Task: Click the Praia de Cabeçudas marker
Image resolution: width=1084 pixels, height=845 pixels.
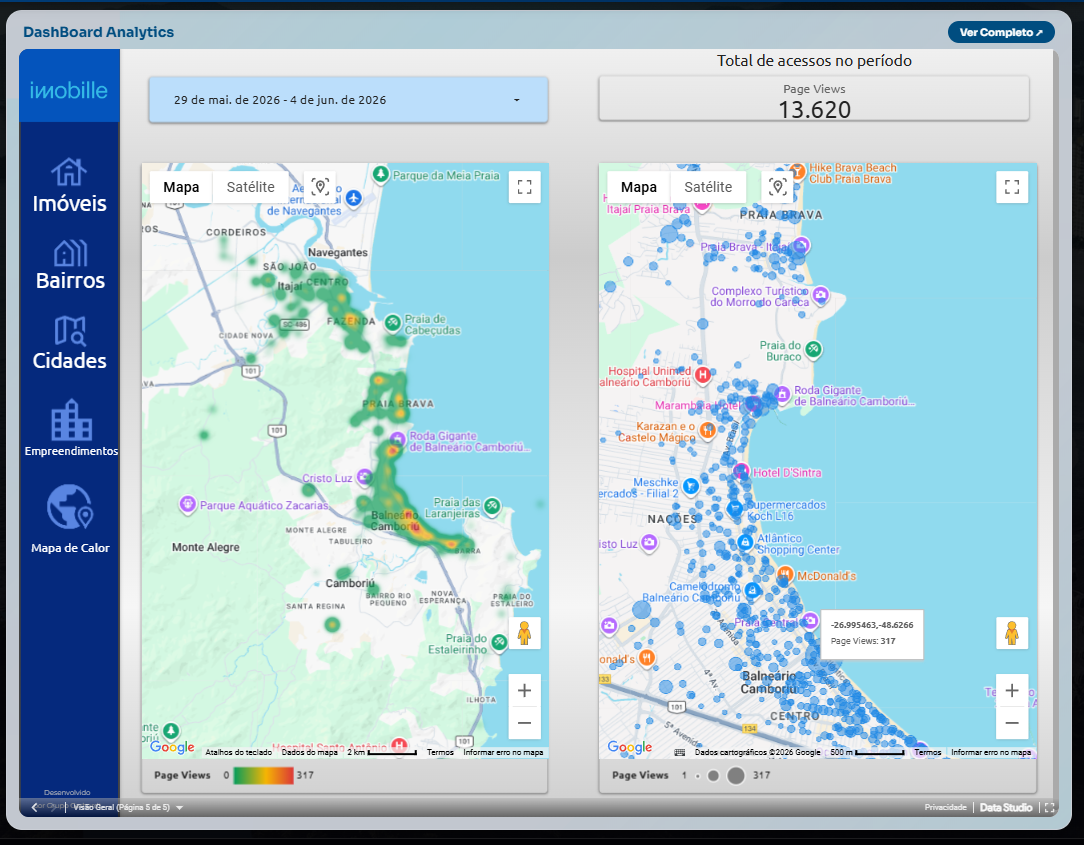Action: click(393, 322)
